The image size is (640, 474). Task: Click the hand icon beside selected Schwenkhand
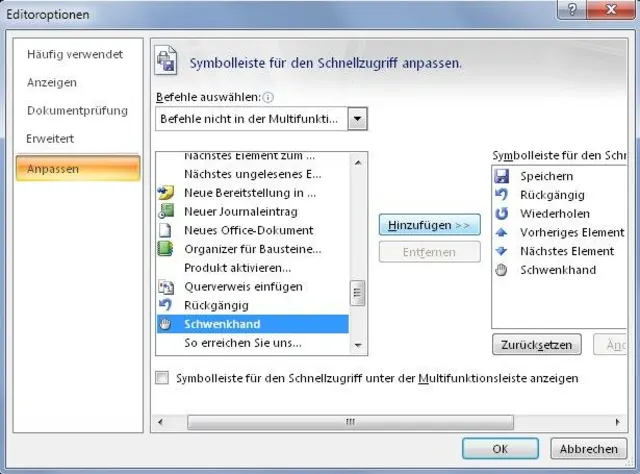(165, 324)
